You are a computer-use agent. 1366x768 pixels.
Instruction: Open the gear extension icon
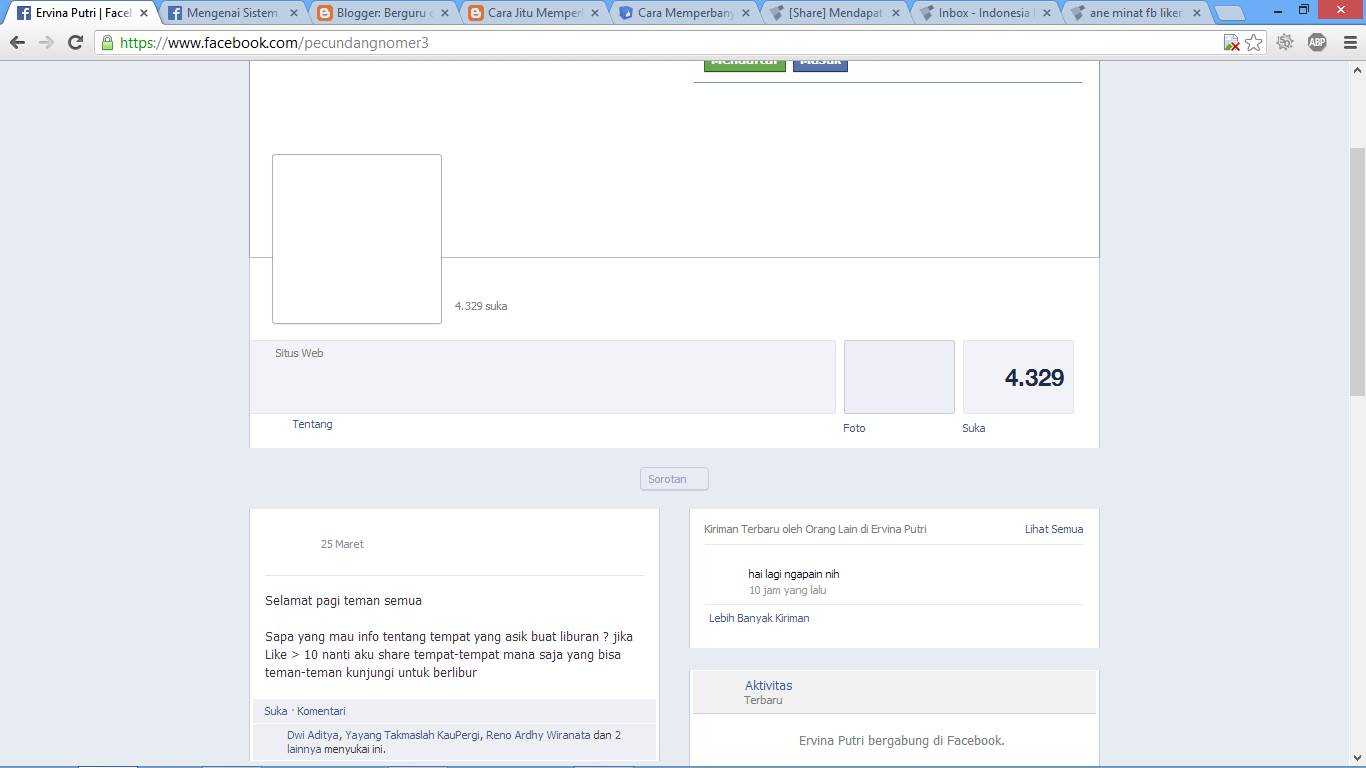click(x=1285, y=42)
